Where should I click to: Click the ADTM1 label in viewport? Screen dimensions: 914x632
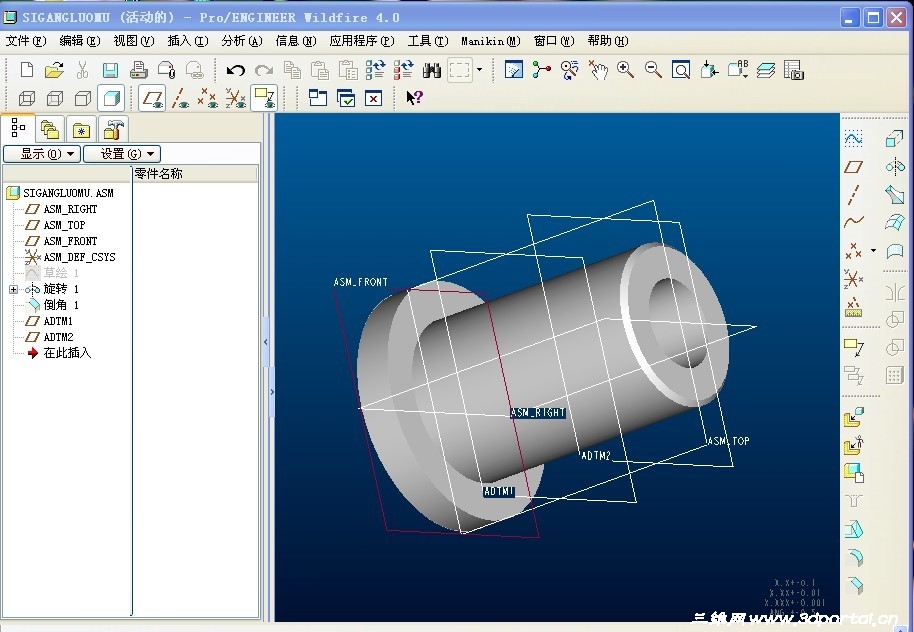tap(499, 491)
